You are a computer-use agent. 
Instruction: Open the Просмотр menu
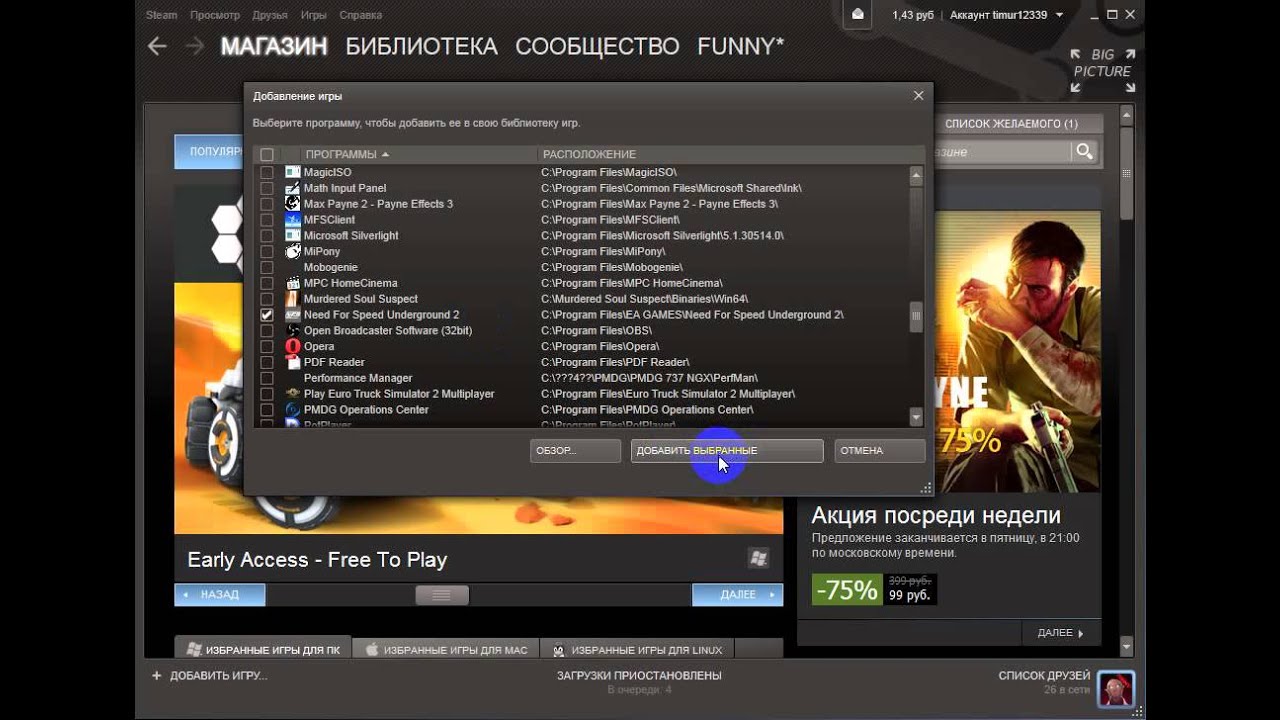click(215, 15)
